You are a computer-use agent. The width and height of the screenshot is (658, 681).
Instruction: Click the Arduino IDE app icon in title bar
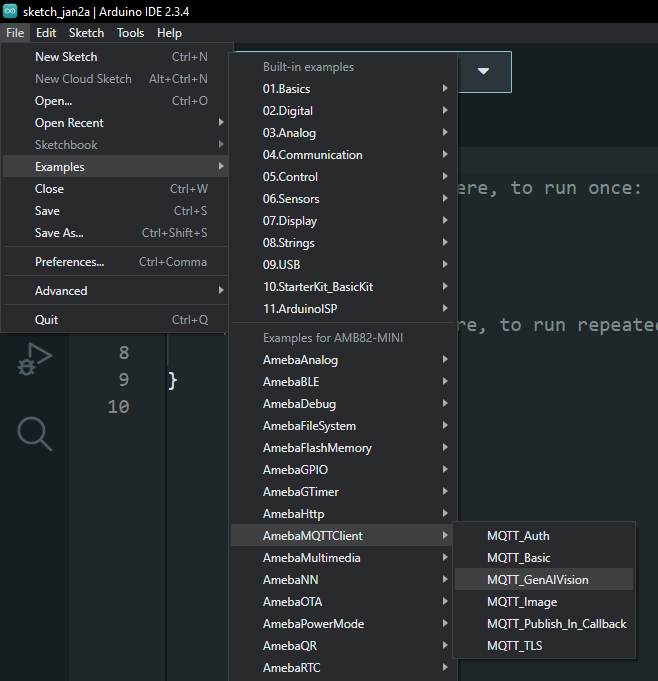click(x=11, y=11)
